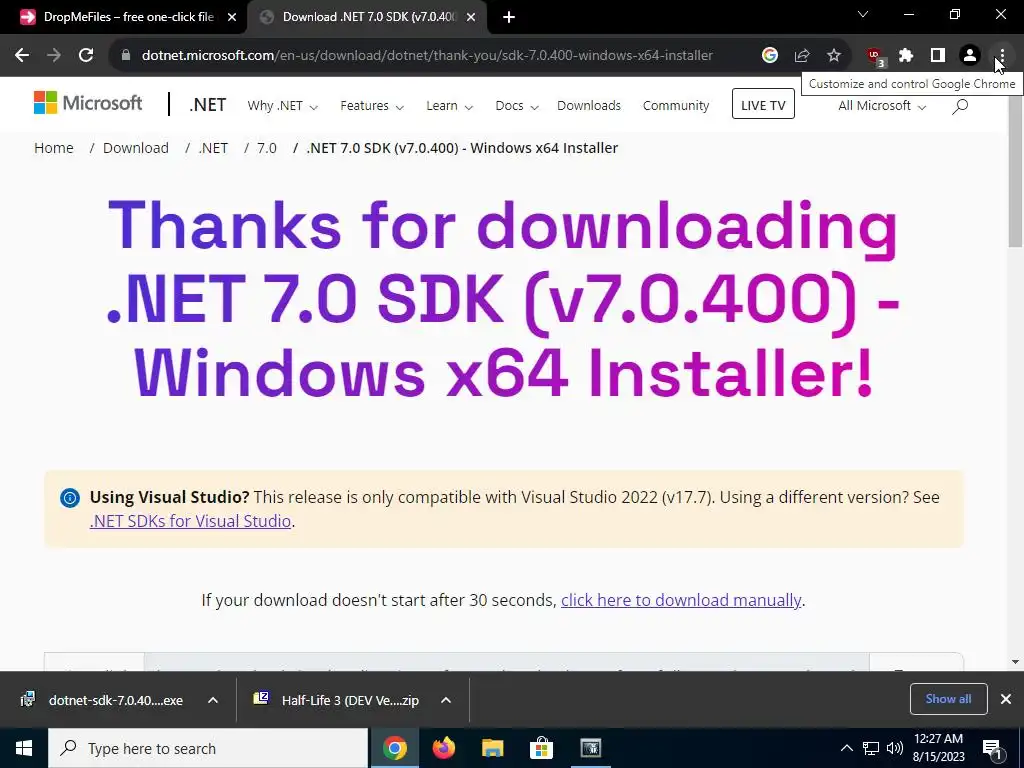Open the Community nav item
Screen dimensions: 1024x768
tap(675, 106)
